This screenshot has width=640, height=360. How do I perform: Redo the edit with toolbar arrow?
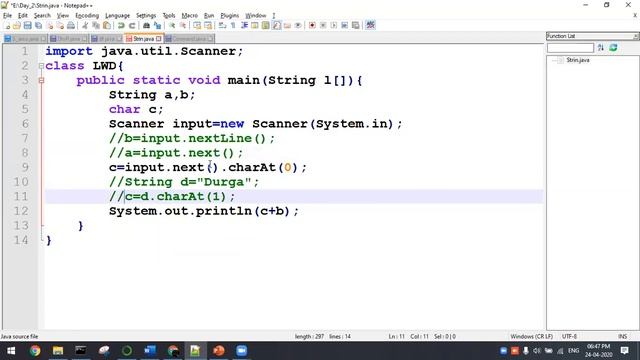point(132,25)
